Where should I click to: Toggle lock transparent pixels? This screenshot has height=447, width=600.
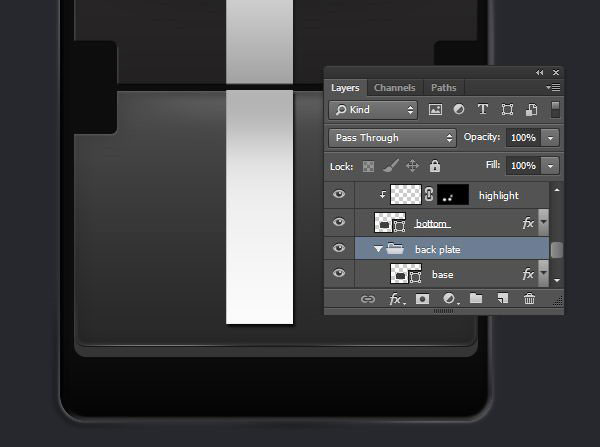[369, 166]
